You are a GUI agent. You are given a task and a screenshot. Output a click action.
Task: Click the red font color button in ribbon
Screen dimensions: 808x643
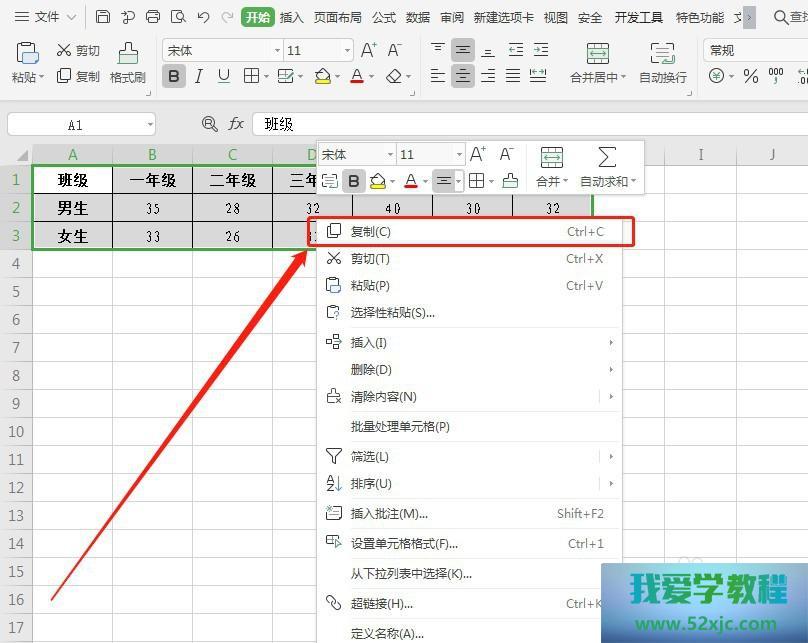pos(357,76)
